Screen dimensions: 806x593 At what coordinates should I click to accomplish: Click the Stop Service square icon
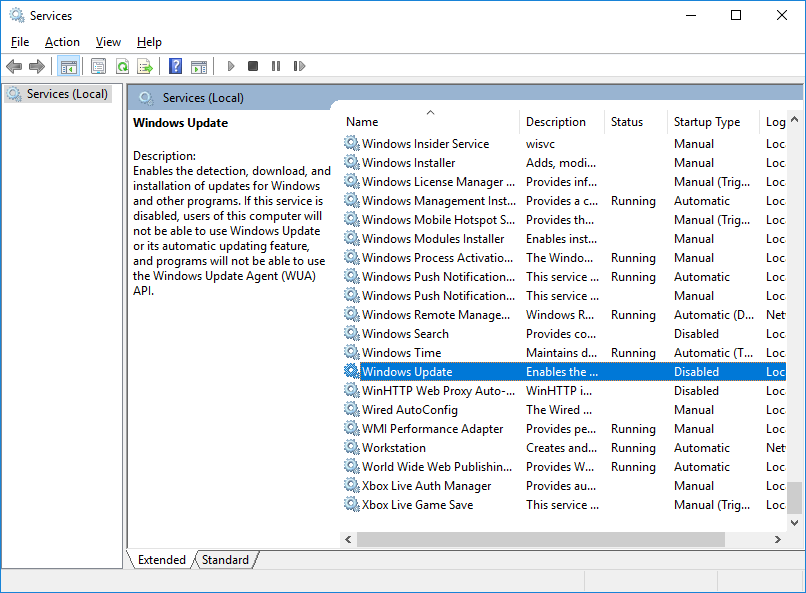[253, 66]
